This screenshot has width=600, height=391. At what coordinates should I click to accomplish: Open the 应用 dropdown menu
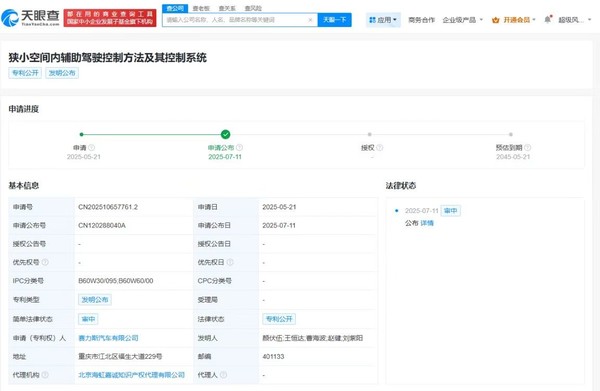[383, 20]
